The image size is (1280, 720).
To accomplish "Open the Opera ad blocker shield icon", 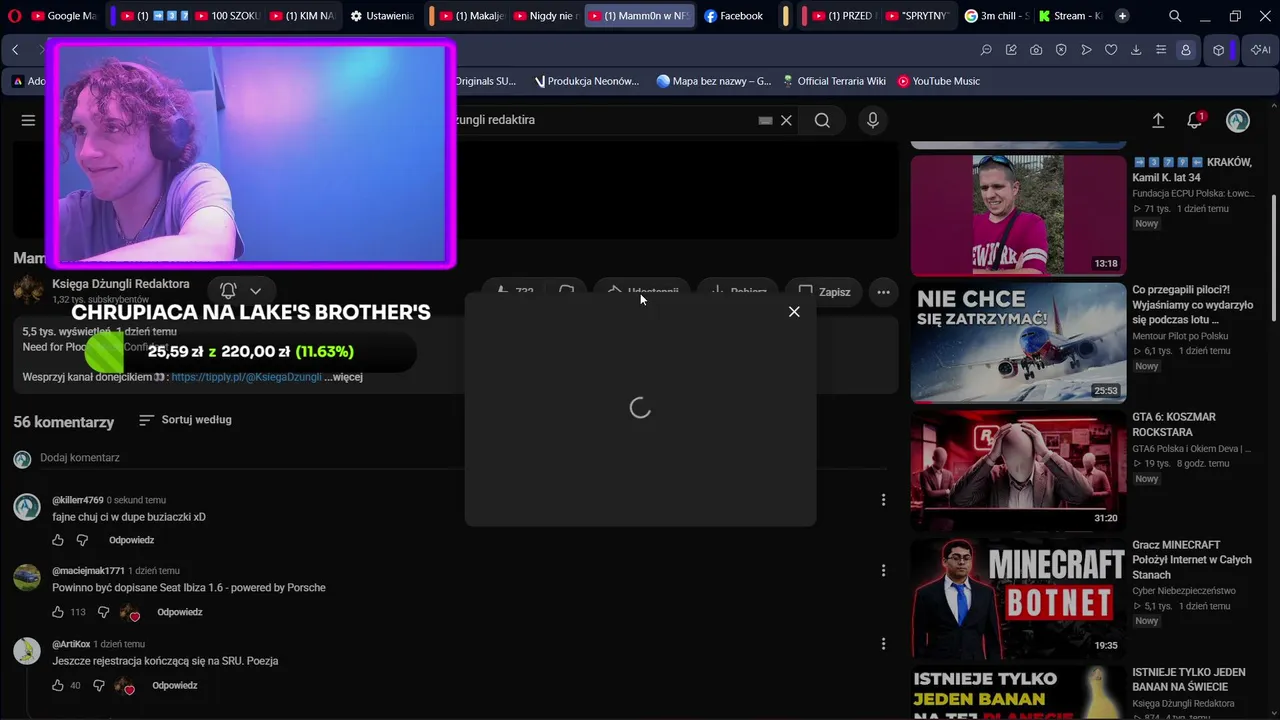I will (x=1061, y=50).
